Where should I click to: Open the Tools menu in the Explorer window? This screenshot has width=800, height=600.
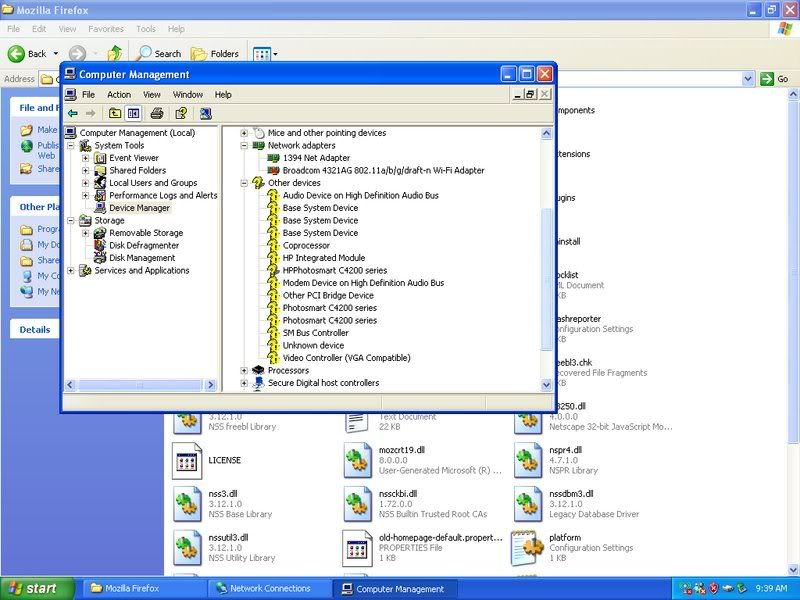146,29
